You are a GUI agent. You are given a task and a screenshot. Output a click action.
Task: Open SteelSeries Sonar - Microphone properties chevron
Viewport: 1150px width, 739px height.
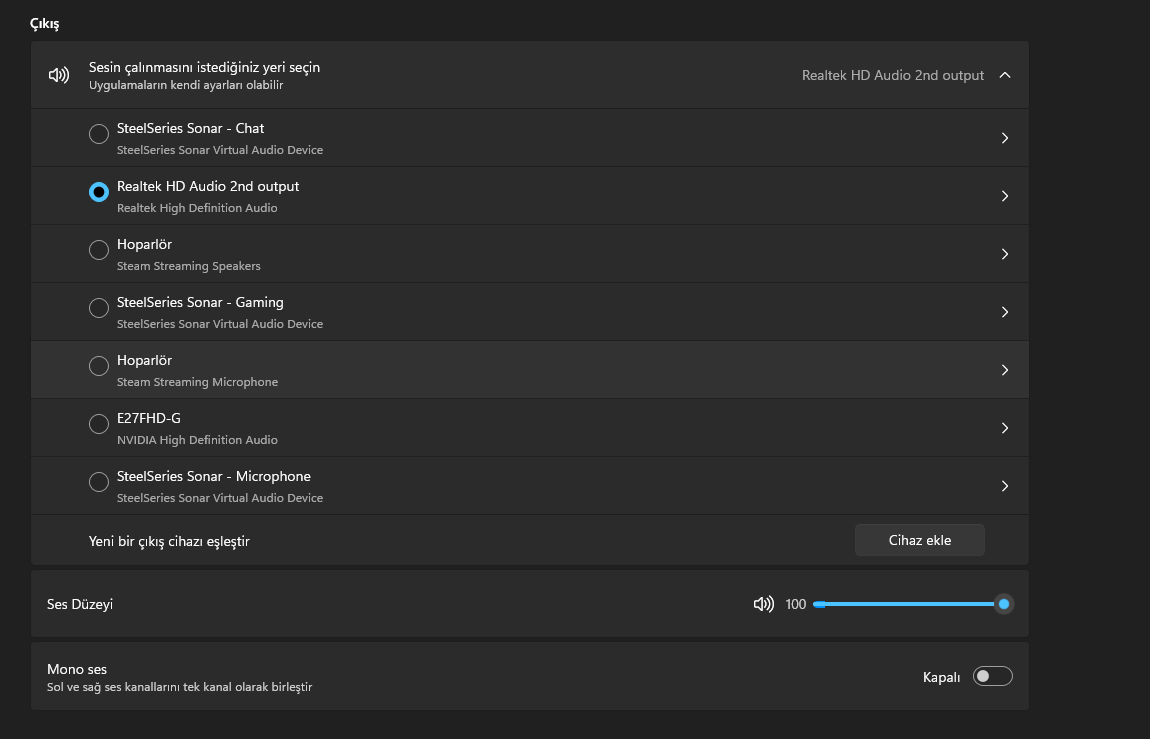point(1005,485)
